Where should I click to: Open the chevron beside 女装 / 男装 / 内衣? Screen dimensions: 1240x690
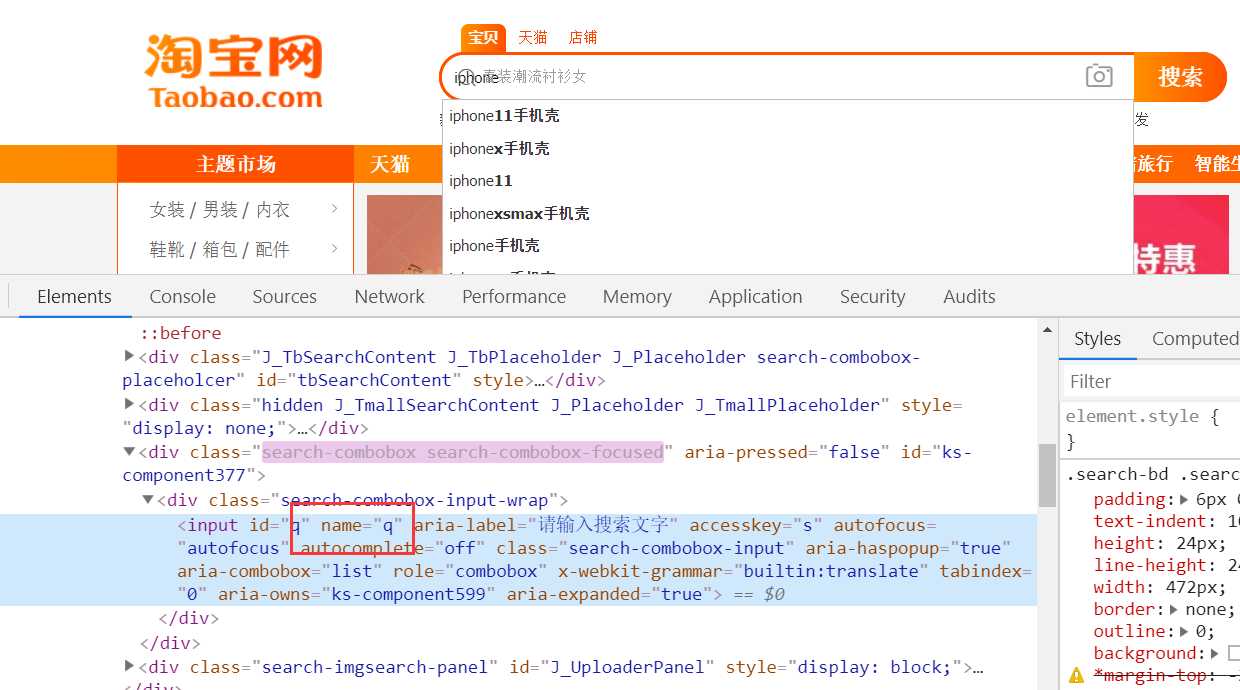334,209
